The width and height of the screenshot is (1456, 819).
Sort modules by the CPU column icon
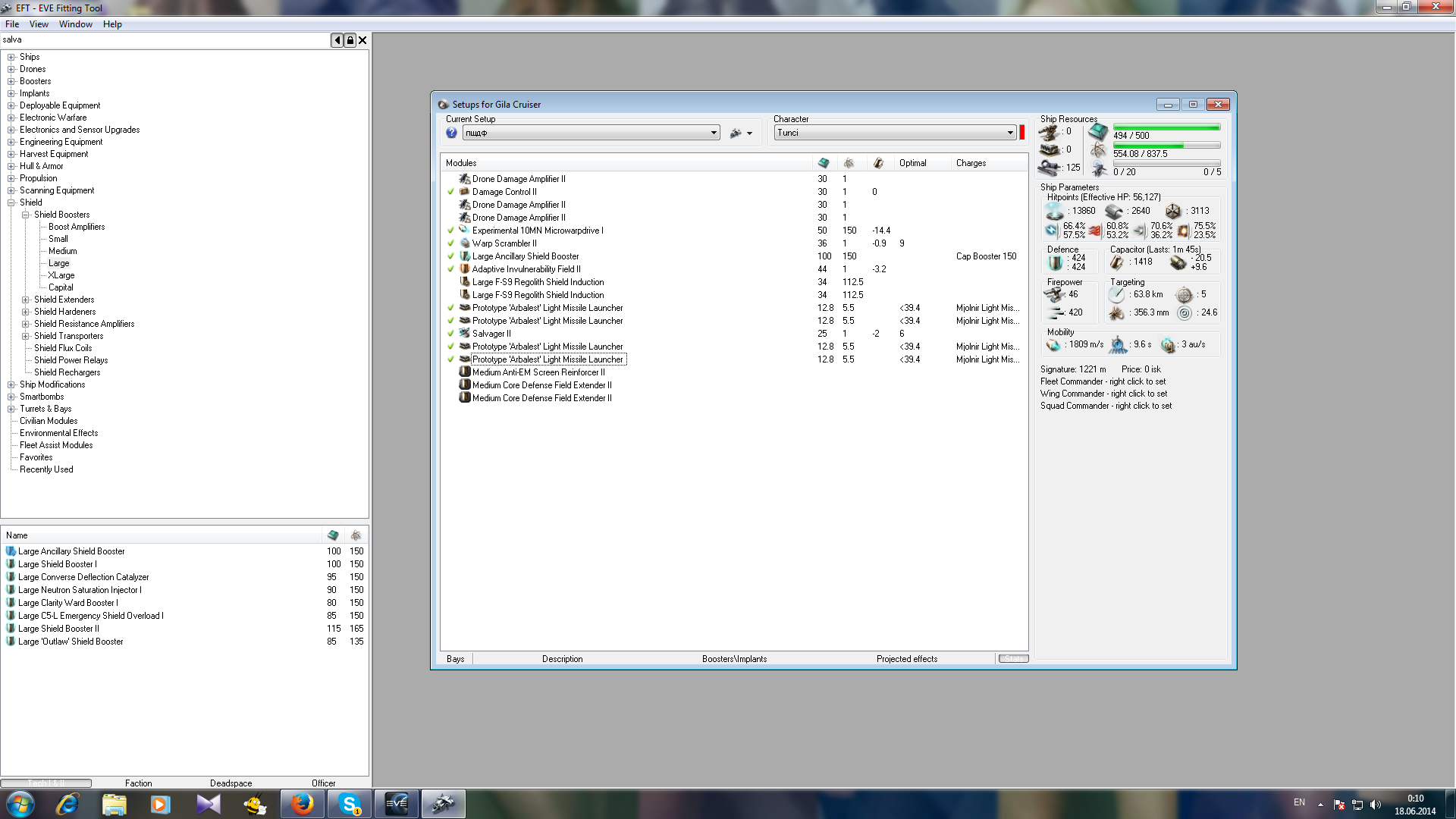tap(824, 163)
